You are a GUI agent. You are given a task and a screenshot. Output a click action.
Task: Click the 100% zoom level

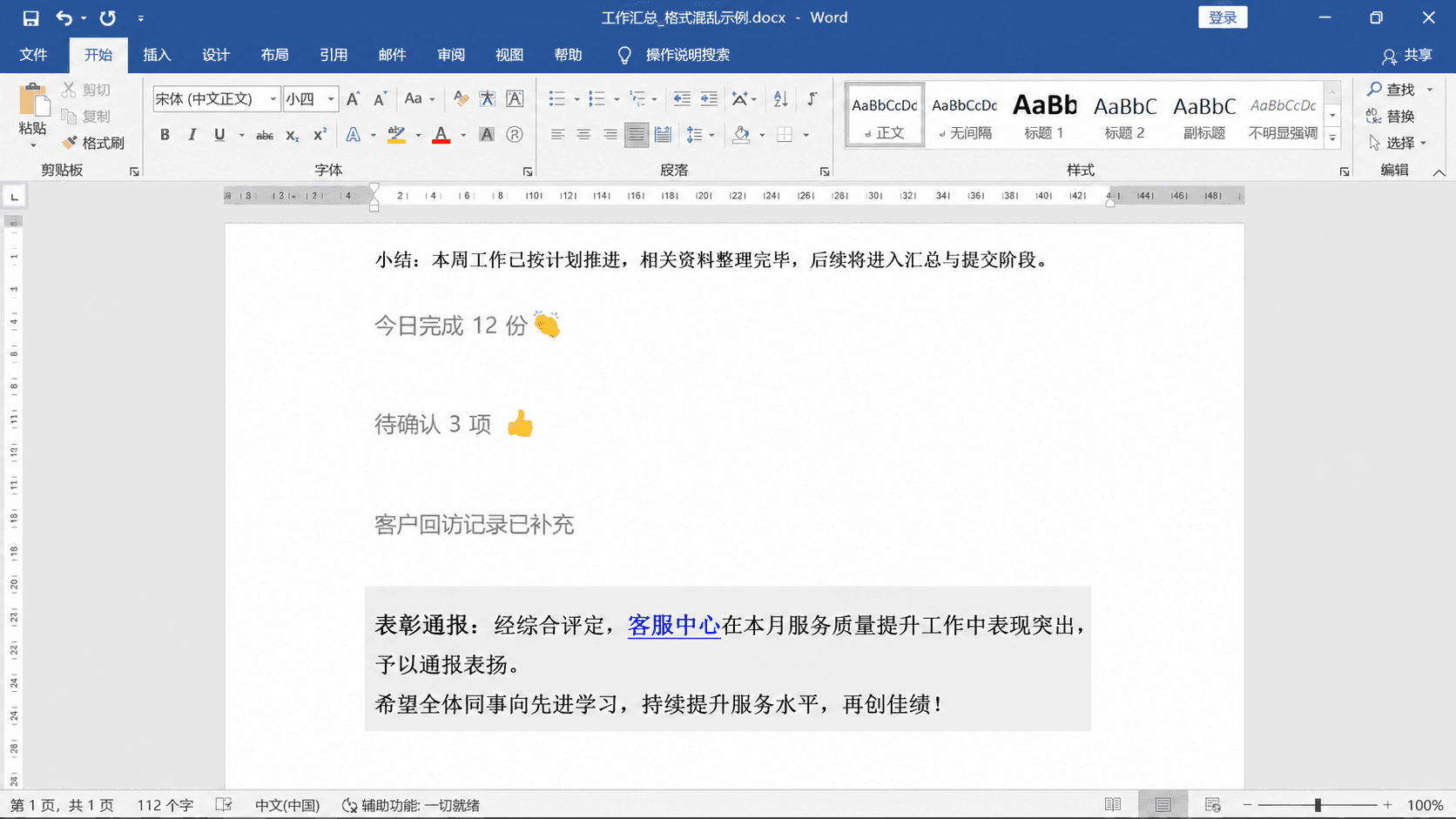[x=1426, y=805]
